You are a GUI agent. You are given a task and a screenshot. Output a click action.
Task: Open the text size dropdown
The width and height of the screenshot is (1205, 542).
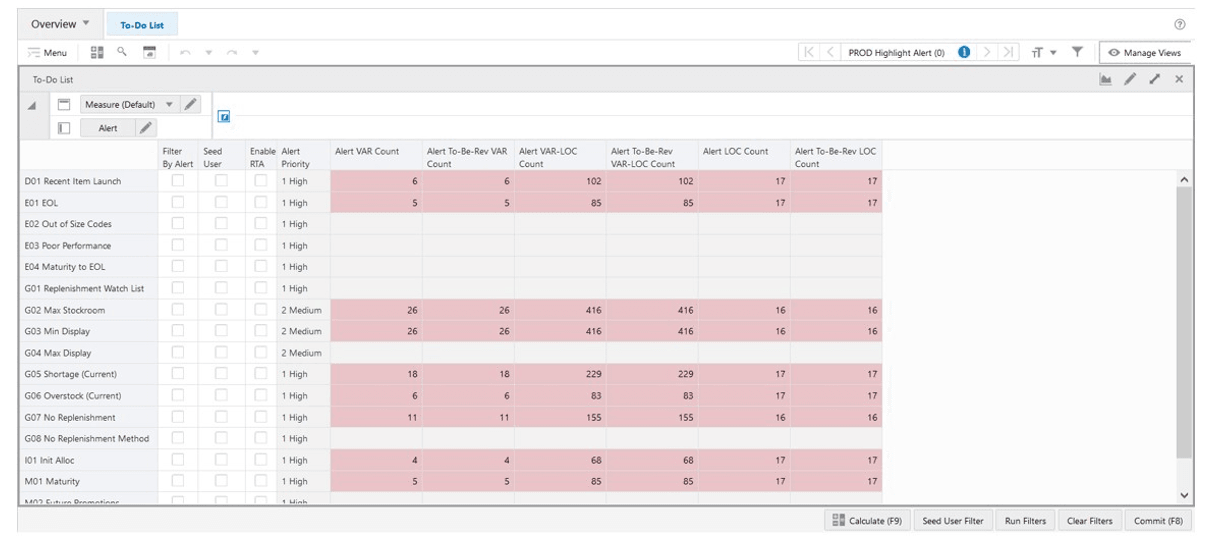[1044, 52]
